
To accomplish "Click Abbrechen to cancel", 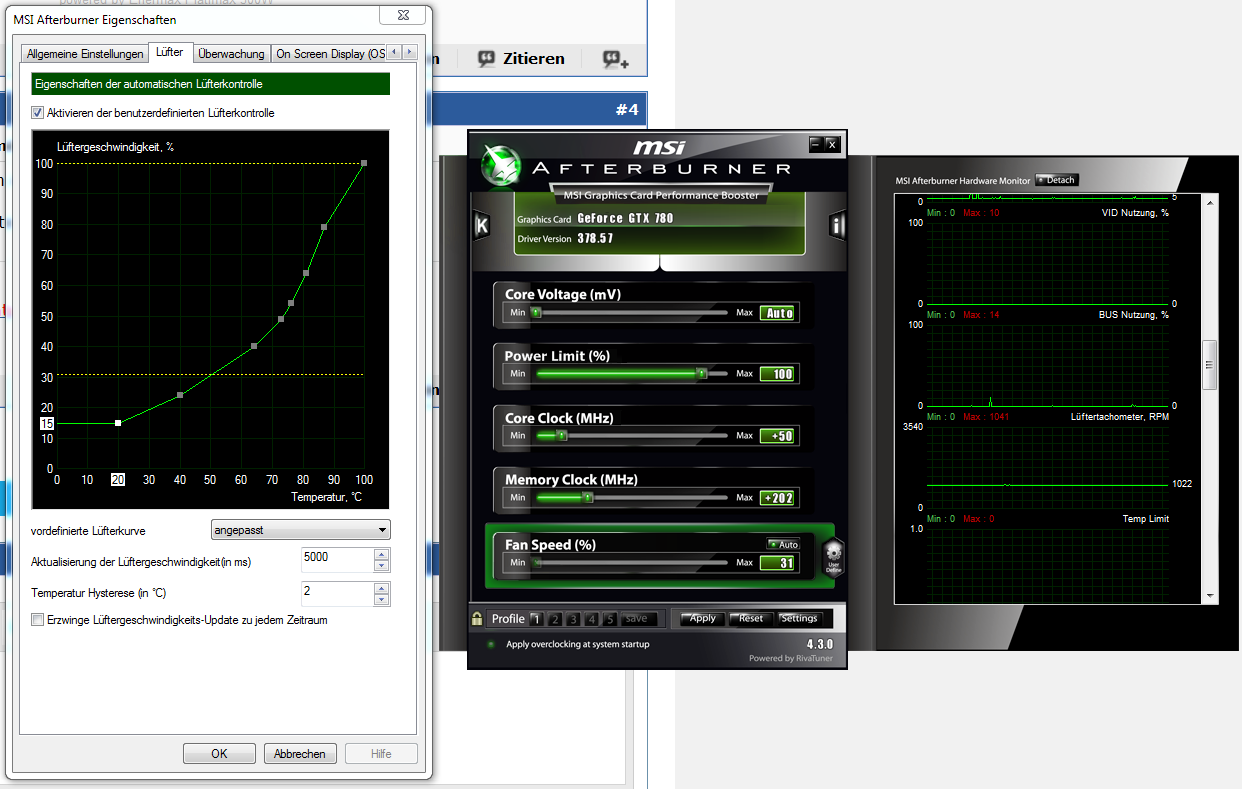I will [x=300, y=754].
